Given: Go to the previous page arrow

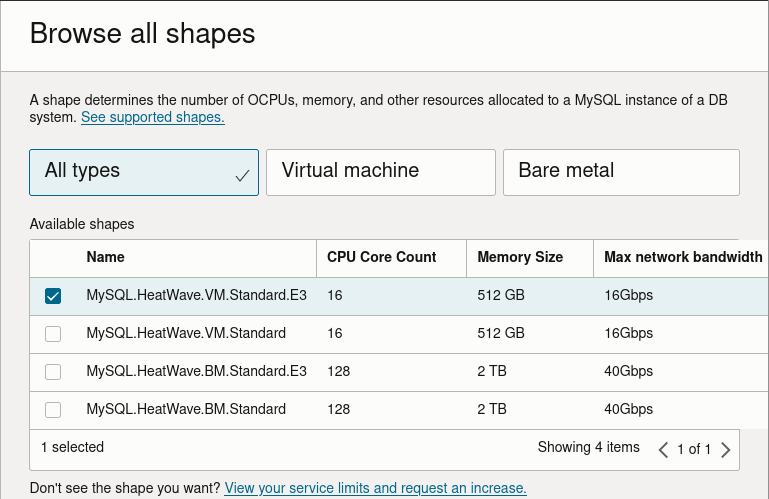Looking at the screenshot, I should 663,449.
